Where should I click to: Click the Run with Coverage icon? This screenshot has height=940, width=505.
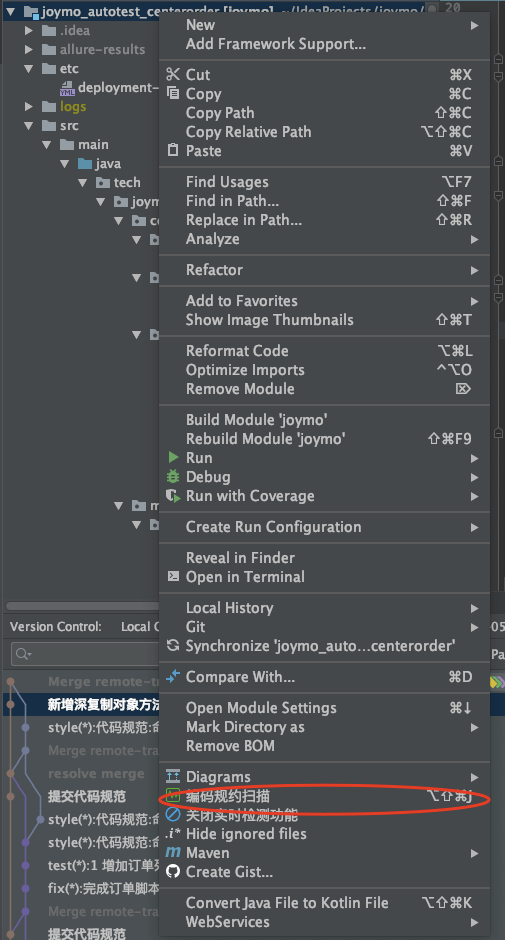tap(173, 496)
